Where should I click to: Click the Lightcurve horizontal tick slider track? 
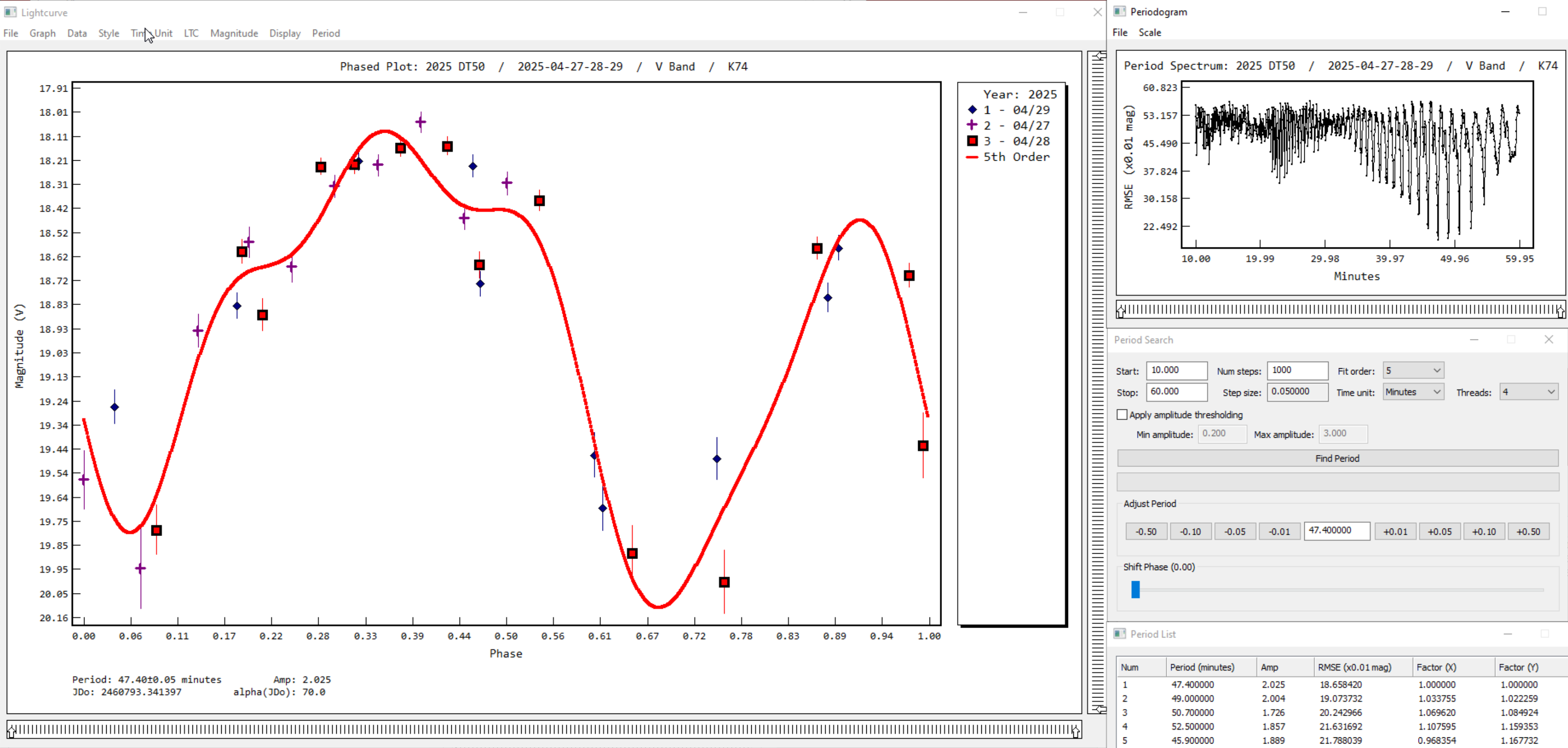point(544,730)
